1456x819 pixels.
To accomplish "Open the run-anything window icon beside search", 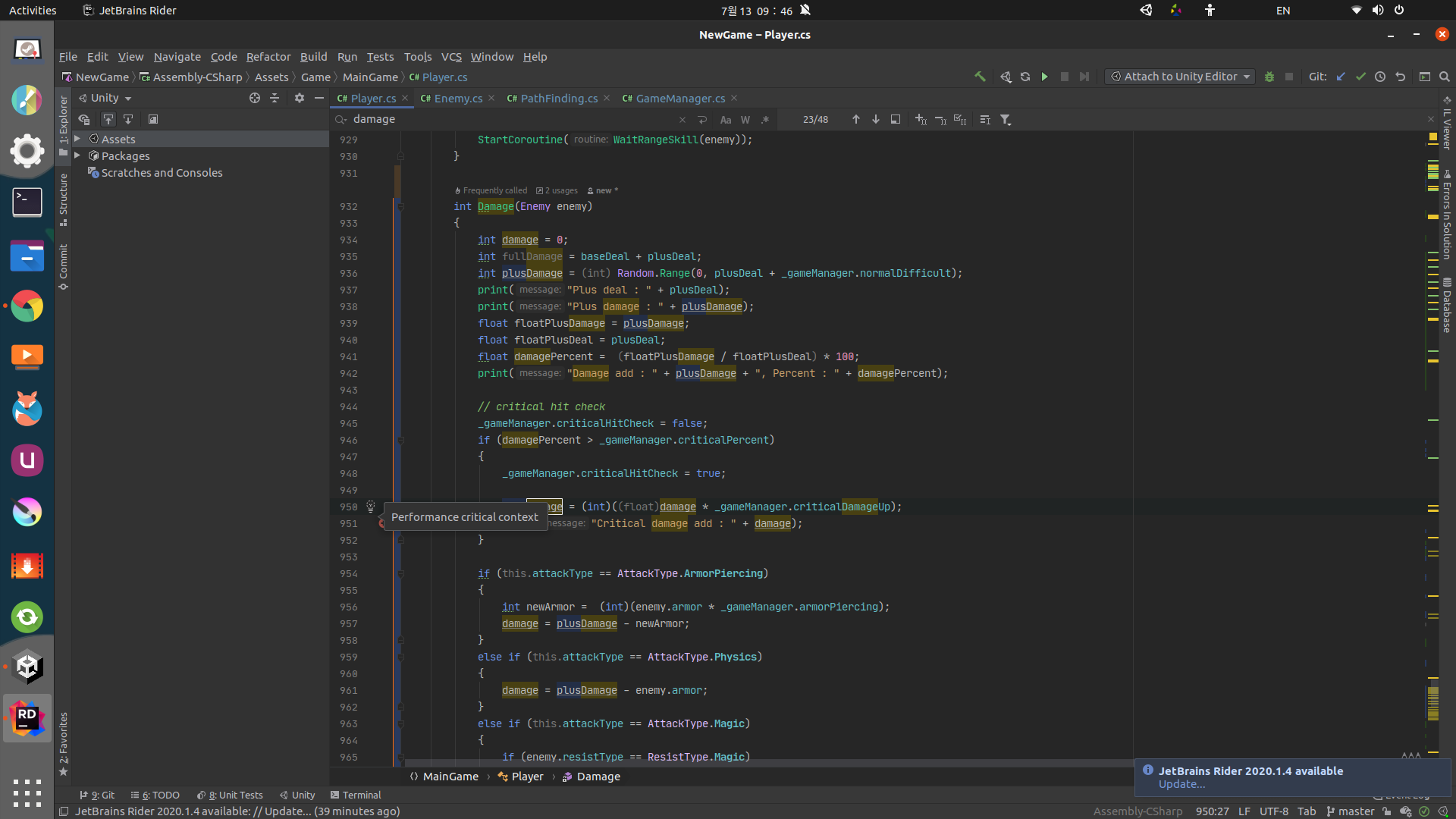I will point(1425,77).
